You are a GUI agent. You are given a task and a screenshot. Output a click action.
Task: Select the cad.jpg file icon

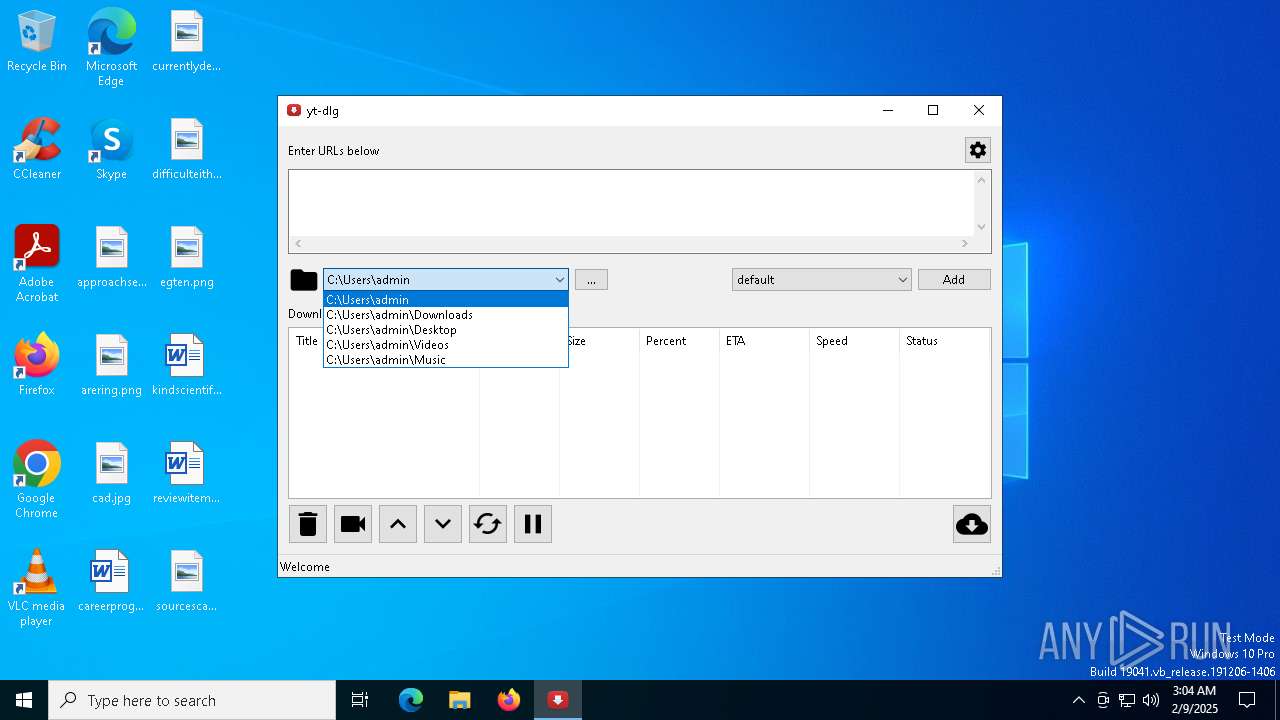coord(111,473)
